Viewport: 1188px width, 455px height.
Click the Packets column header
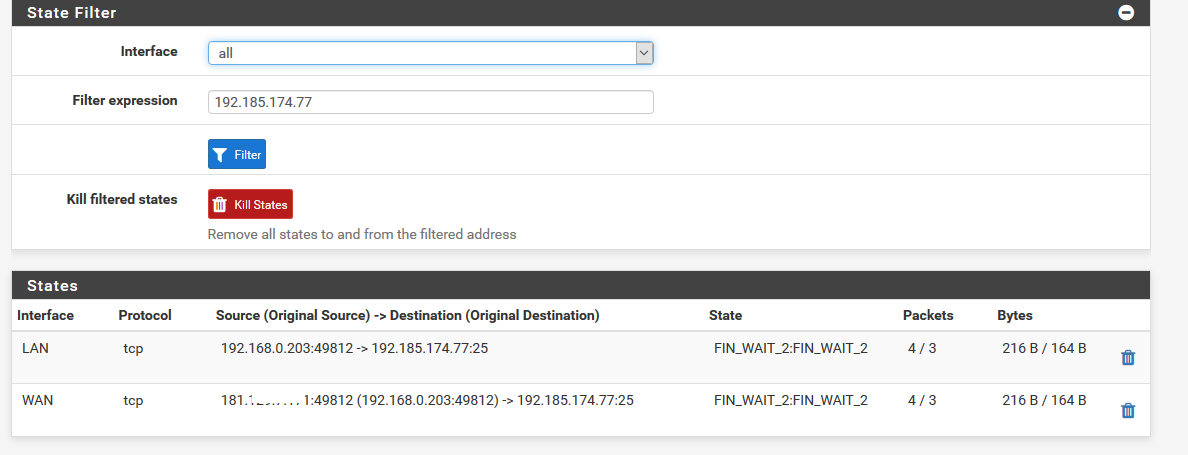pyautogui.click(x=928, y=316)
